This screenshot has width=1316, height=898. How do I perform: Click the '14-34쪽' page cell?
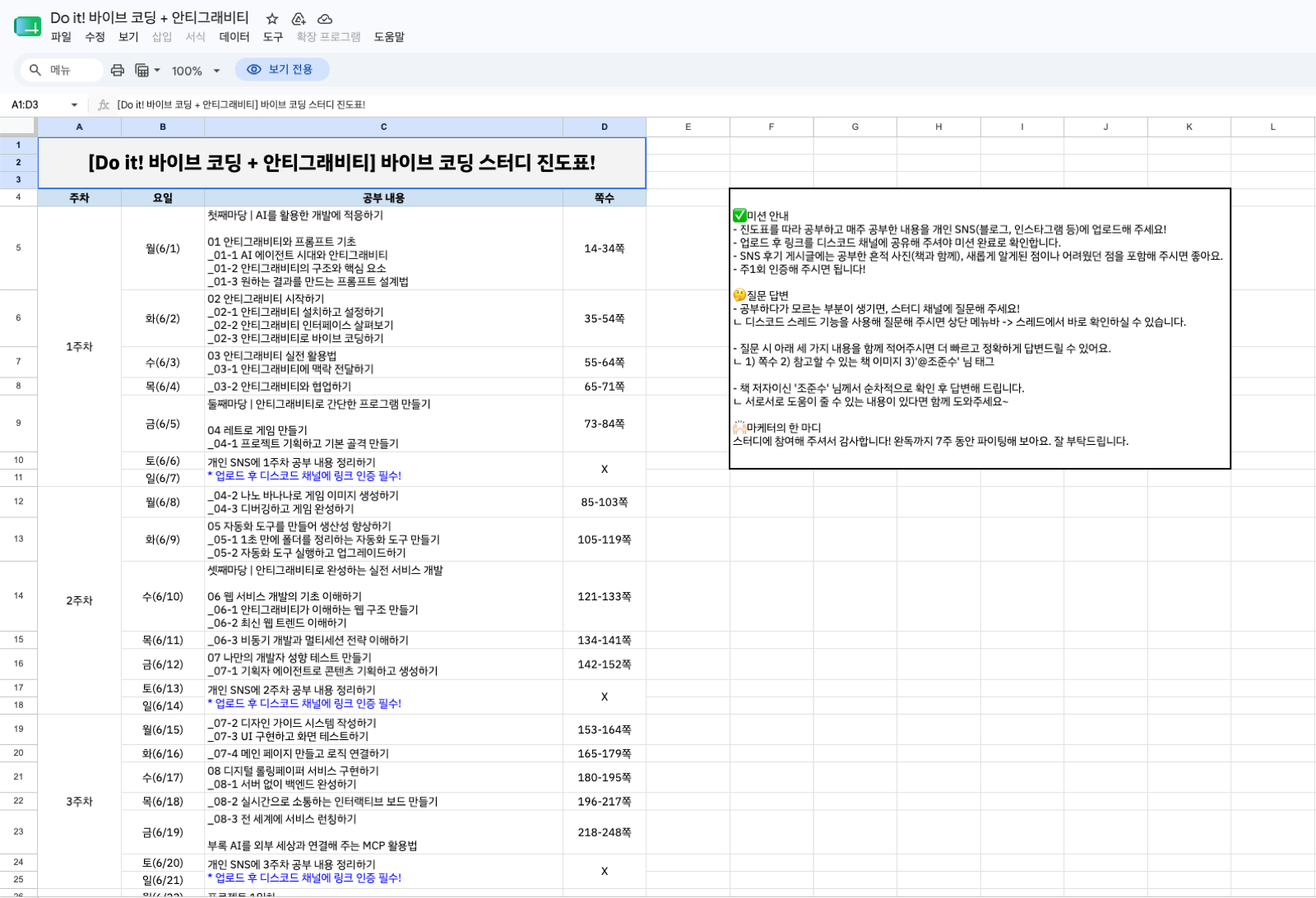[x=605, y=248]
